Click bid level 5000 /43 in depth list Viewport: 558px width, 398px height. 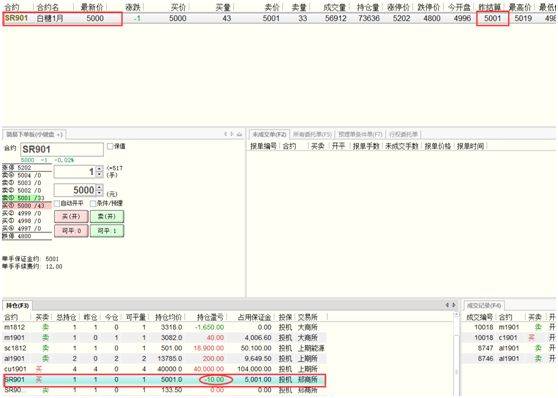pos(27,206)
